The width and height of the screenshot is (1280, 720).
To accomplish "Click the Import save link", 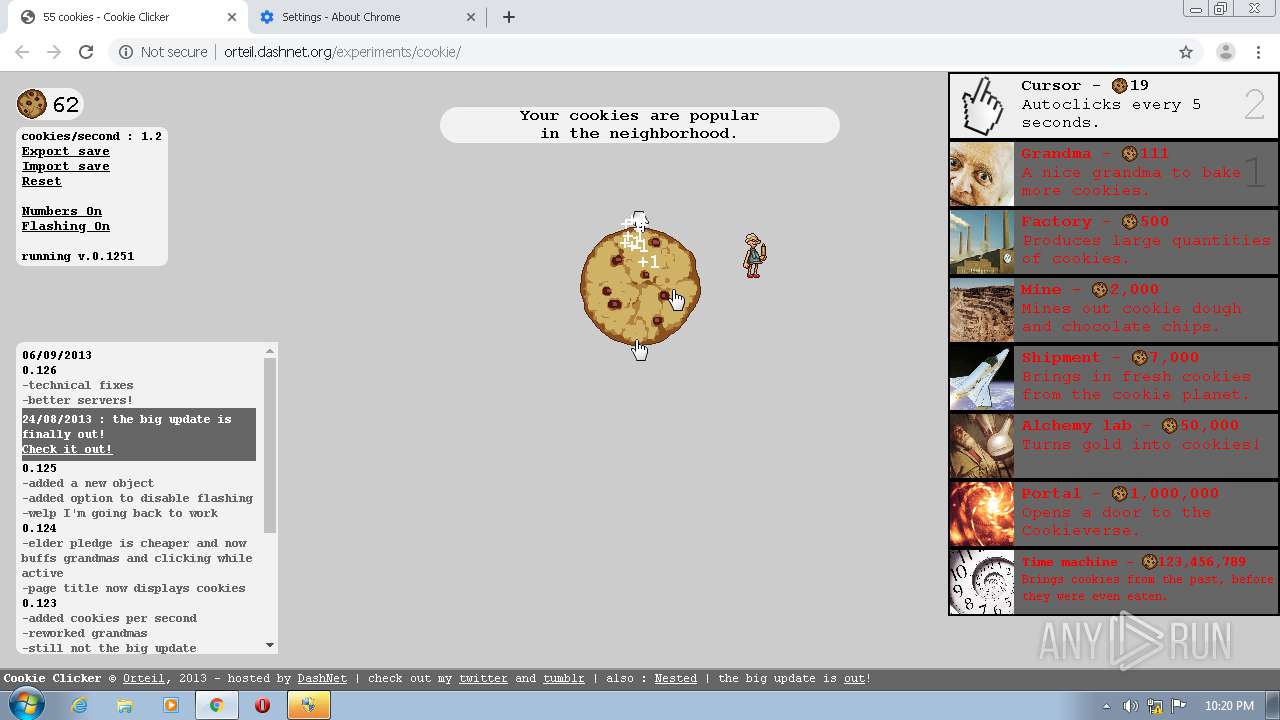I will click(66, 166).
